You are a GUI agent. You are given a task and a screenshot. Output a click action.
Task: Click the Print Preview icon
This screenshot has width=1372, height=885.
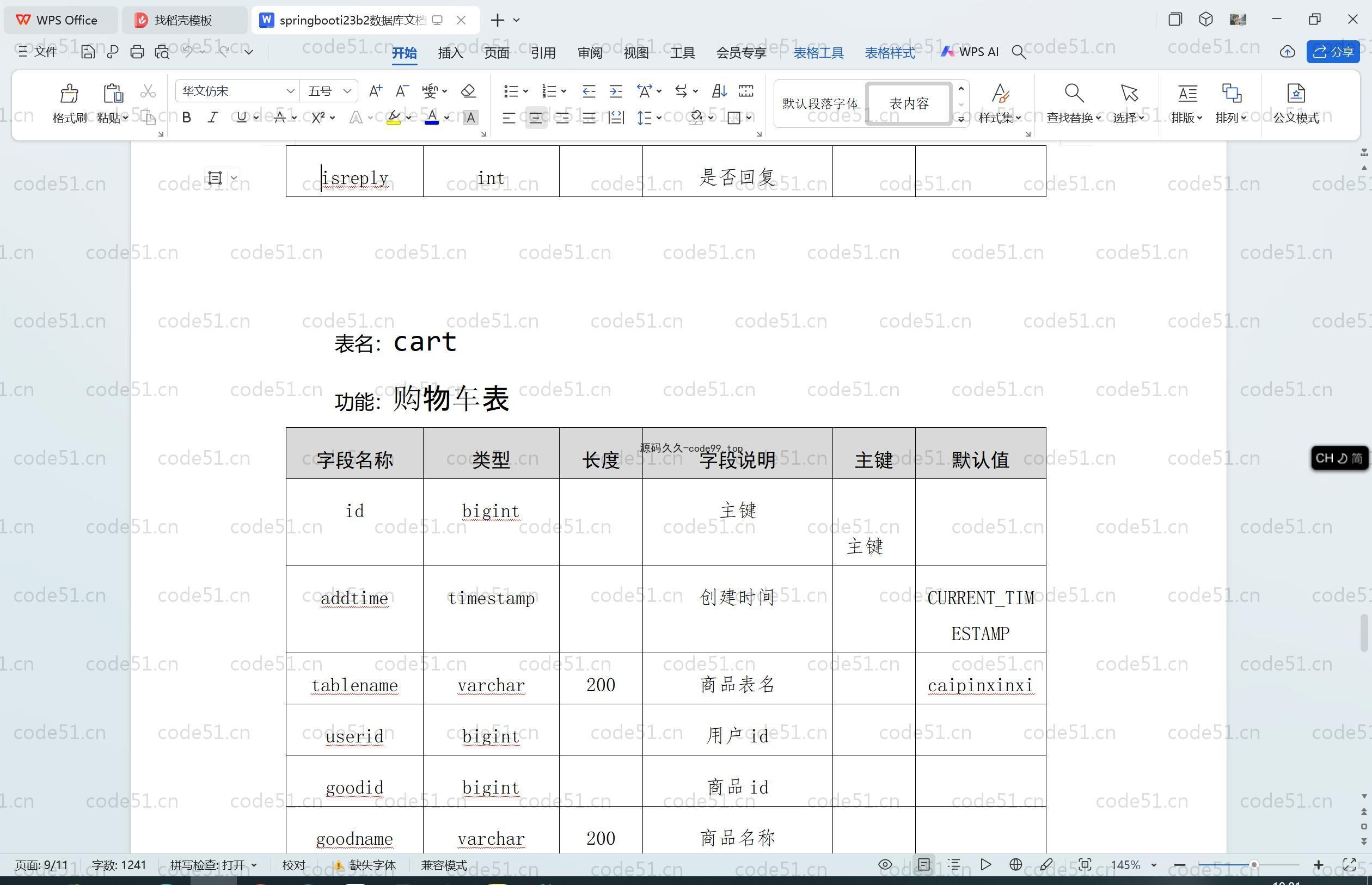click(x=162, y=52)
